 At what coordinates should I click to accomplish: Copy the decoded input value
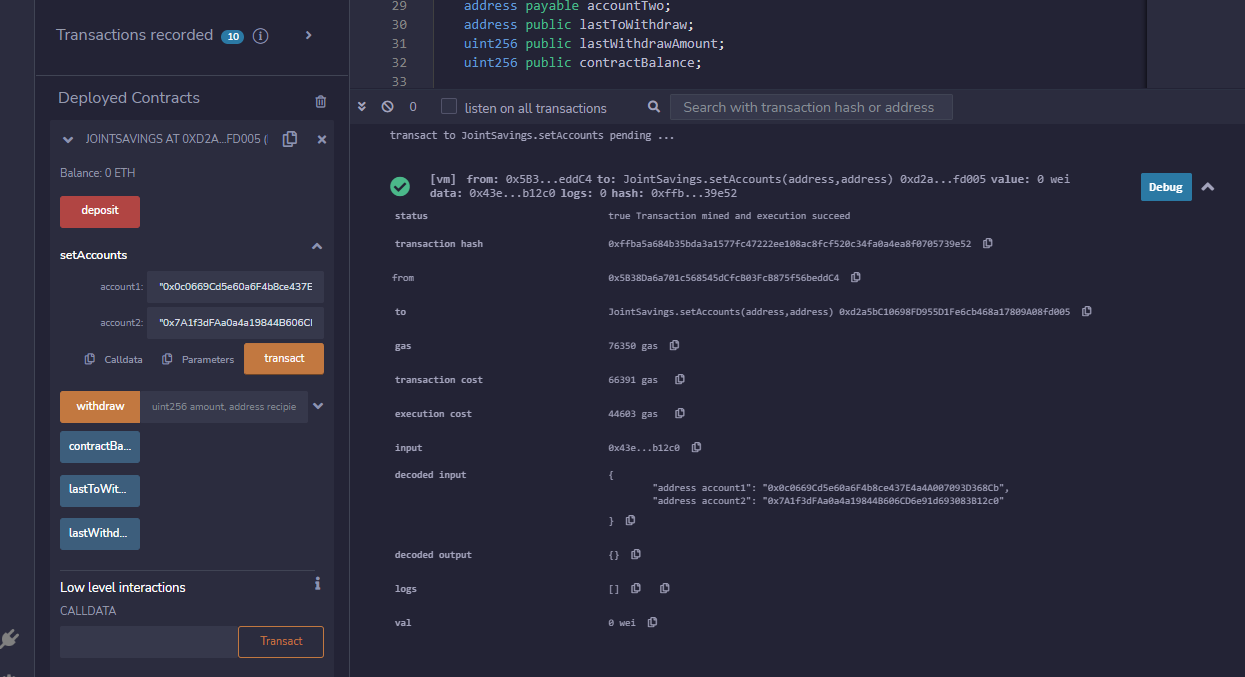(630, 521)
